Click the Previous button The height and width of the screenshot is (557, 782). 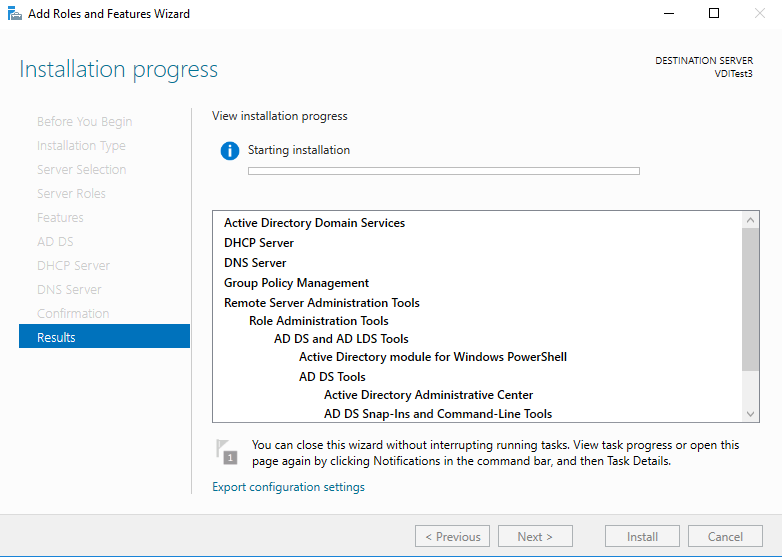pyautogui.click(x=452, y=536)
